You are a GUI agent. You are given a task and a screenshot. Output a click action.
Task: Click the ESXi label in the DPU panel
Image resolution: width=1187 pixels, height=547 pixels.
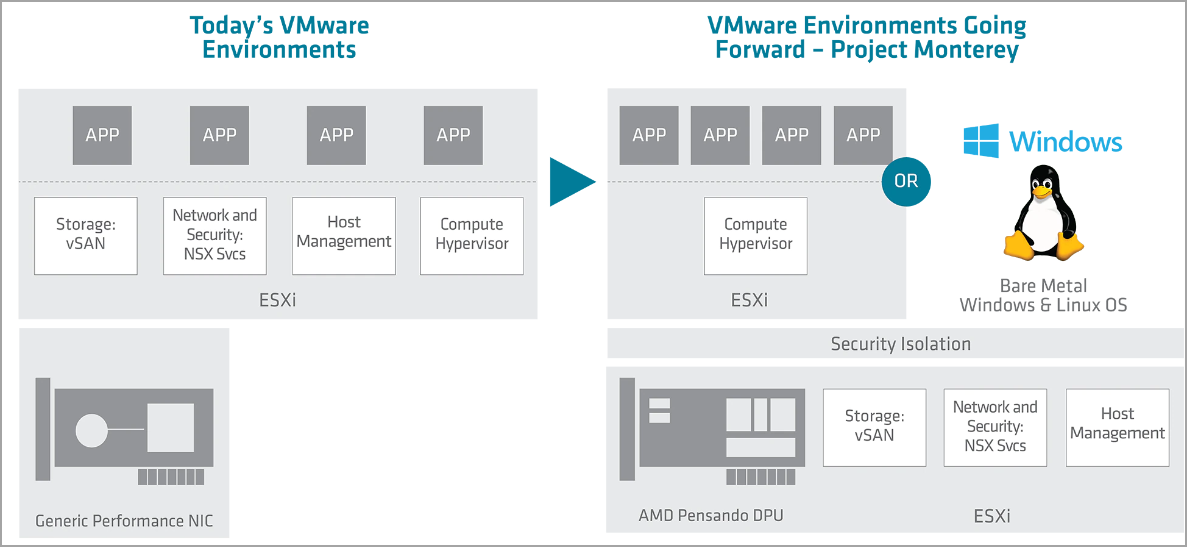pyautogui.click(x=991, y=517)
